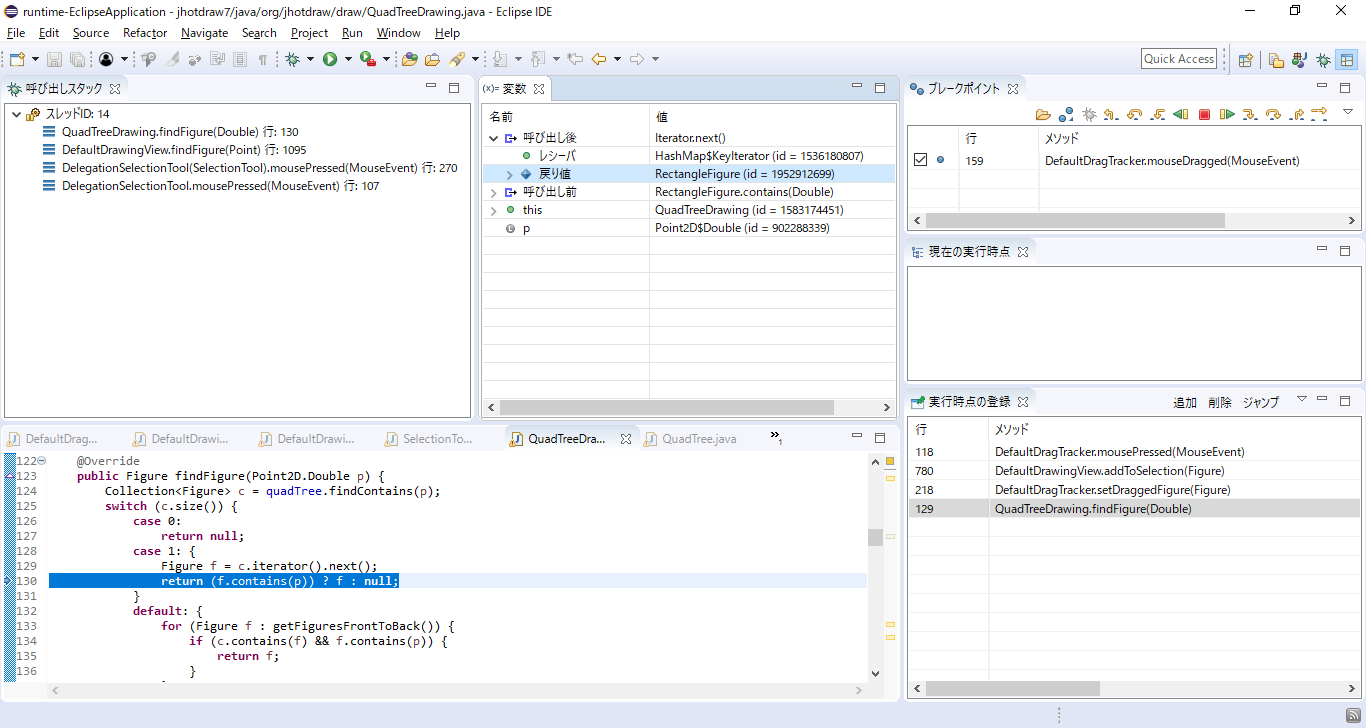Click the Last Edit Location icon
This screenshot has width=1366, height=728.
point(575,59)
